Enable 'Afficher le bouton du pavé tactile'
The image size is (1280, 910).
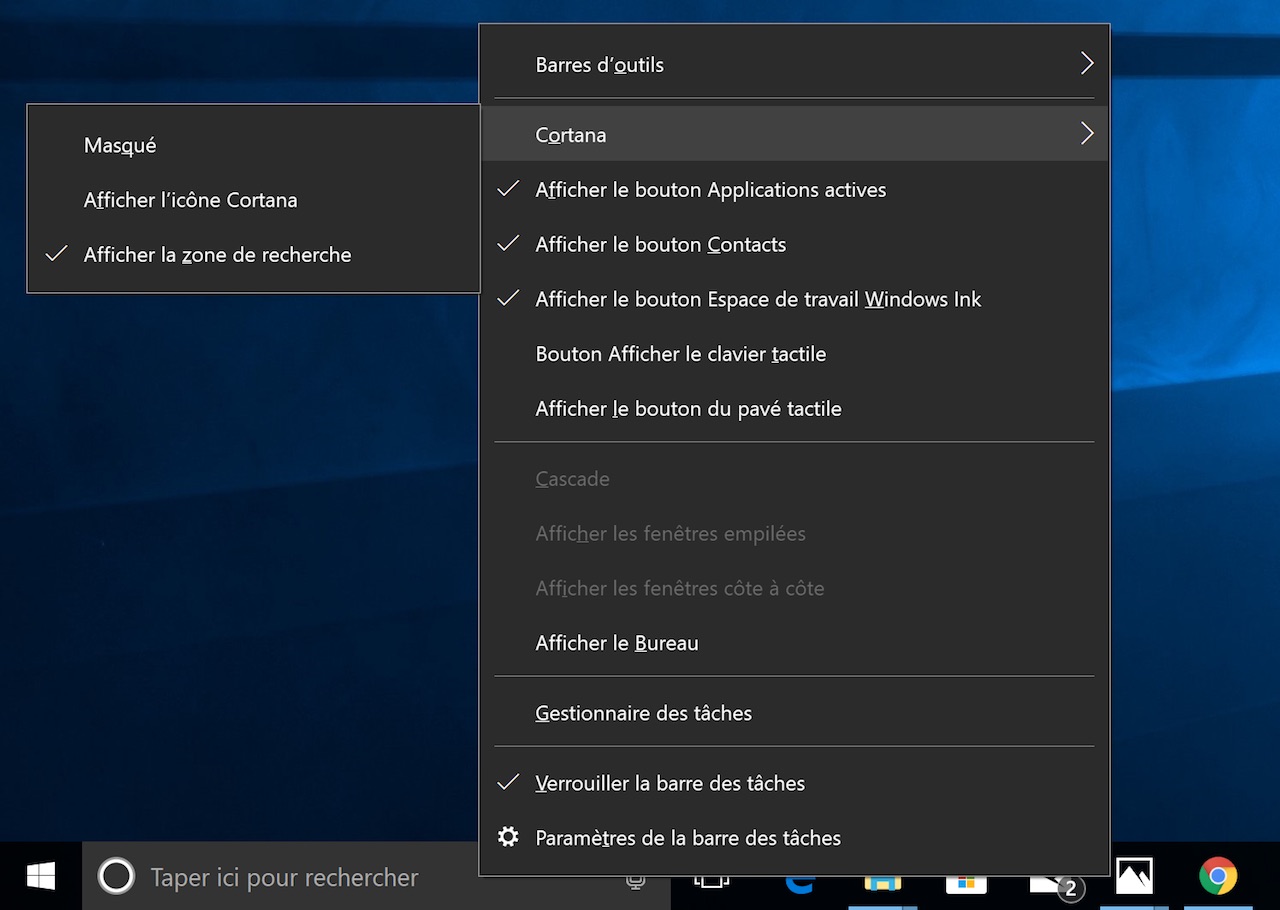point(795,409)
